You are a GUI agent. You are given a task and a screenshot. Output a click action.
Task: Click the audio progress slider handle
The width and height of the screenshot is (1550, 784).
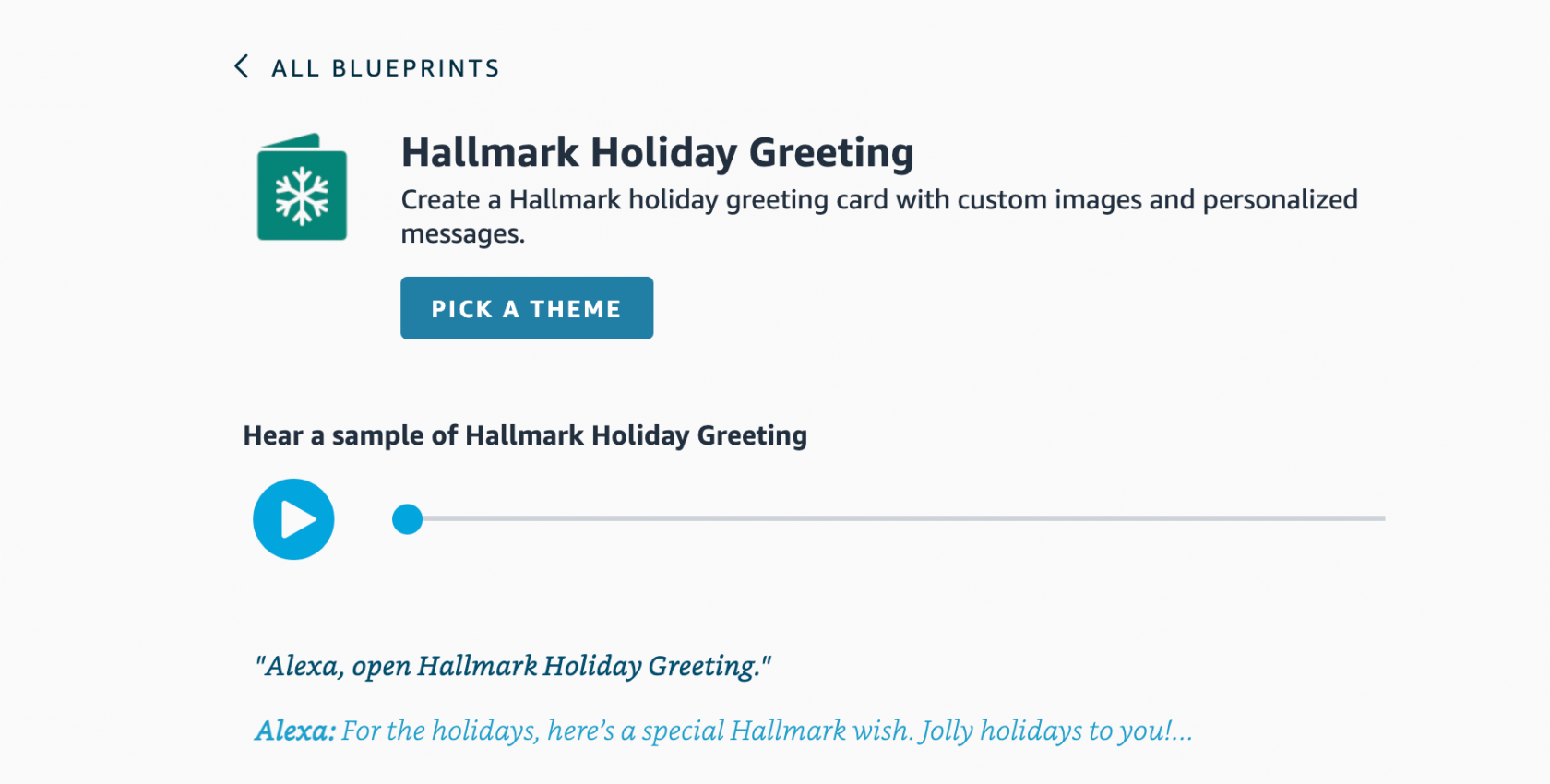point(407,519)
